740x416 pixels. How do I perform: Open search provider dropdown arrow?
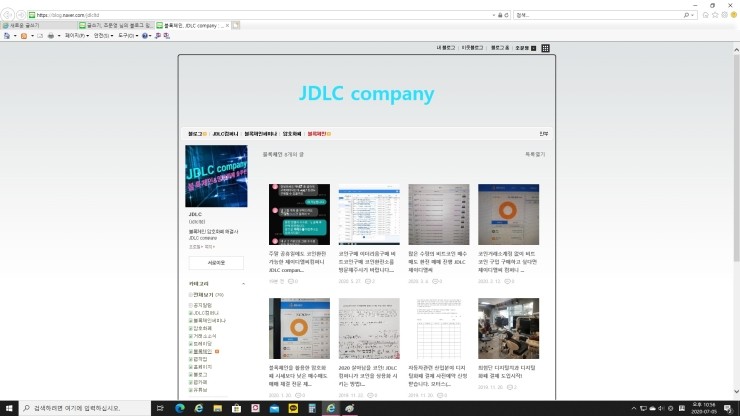[x=692, y=15]
